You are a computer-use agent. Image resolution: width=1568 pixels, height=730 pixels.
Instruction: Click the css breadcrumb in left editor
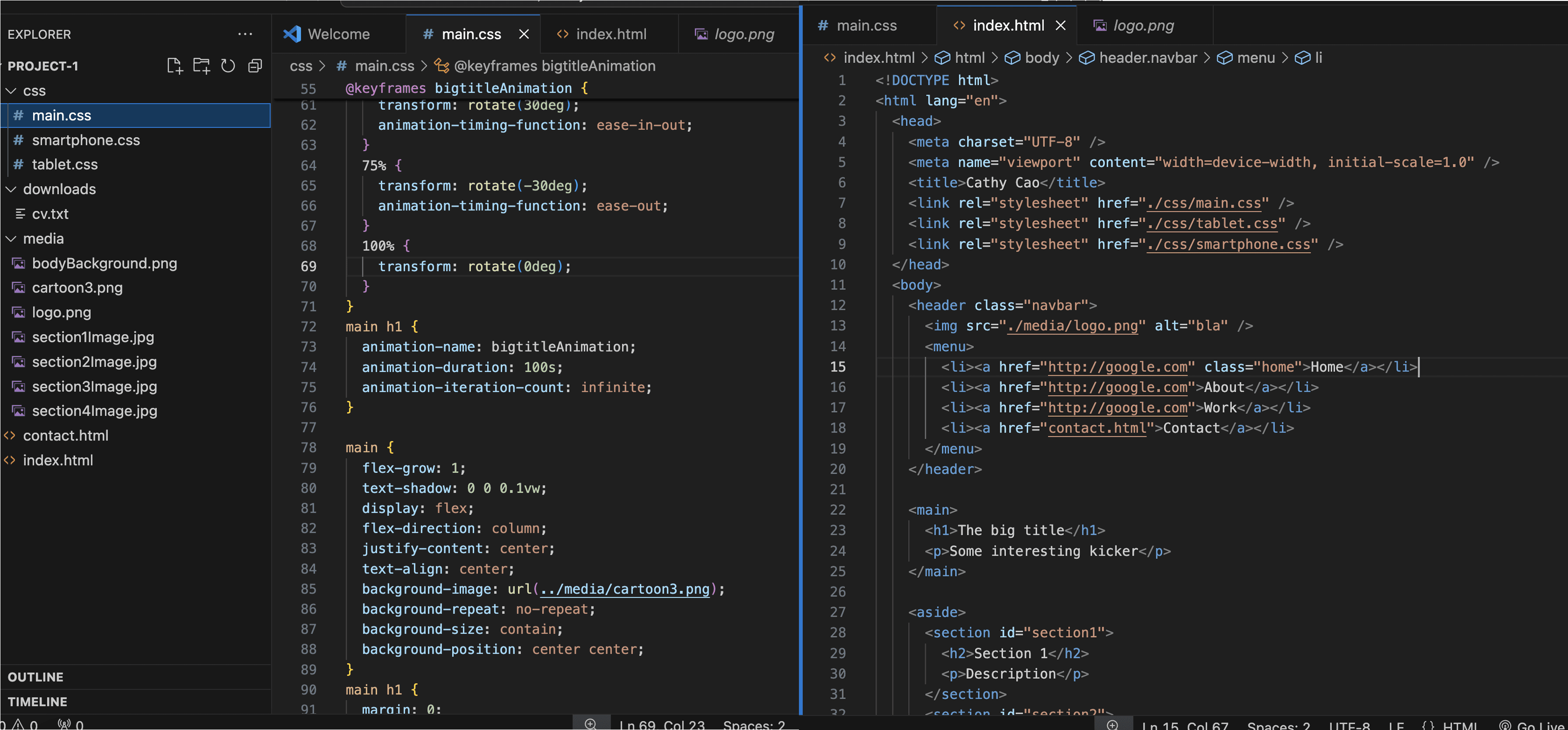click(301, 66)
